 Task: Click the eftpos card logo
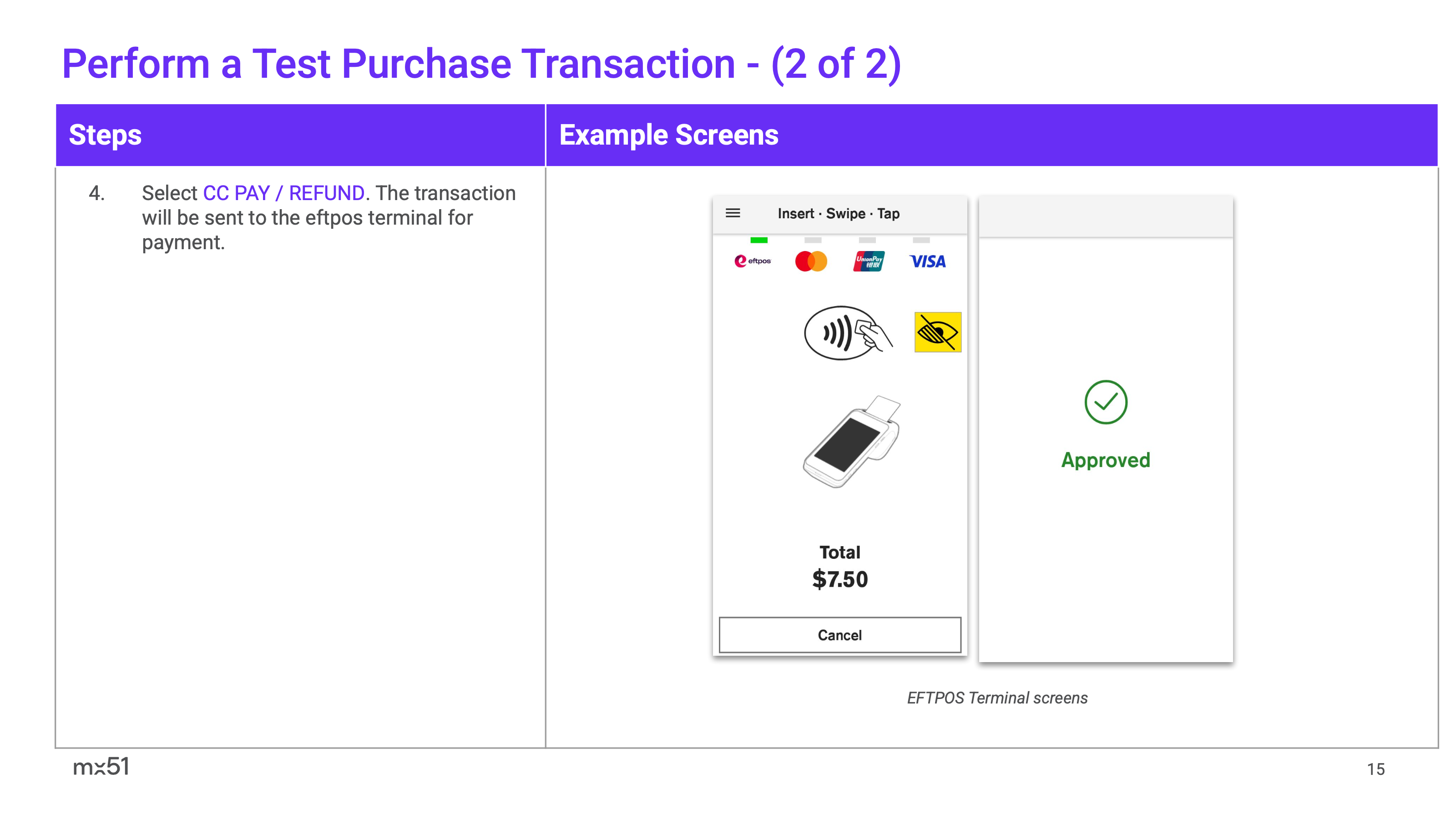(752, 261)
